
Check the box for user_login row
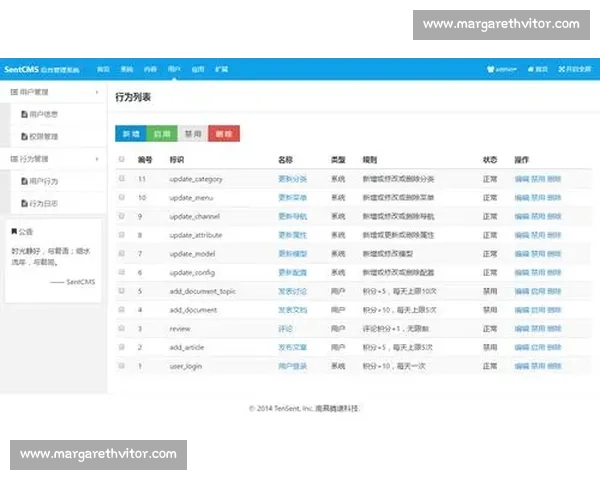(122, 366)
